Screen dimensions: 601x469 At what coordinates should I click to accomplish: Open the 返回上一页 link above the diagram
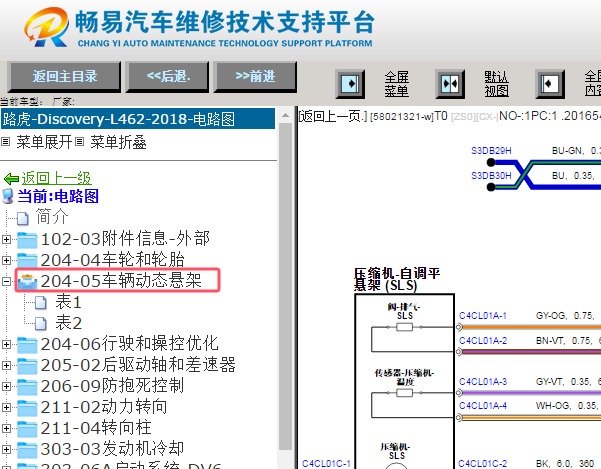(333, 116)
